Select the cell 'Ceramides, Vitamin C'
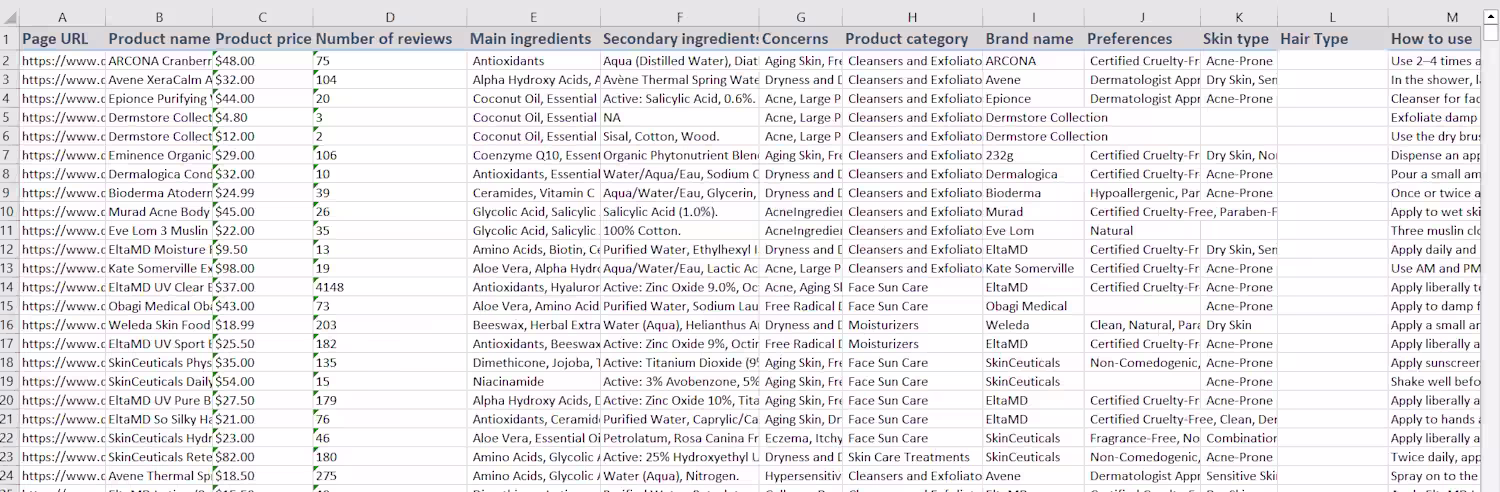 [535, 193]
